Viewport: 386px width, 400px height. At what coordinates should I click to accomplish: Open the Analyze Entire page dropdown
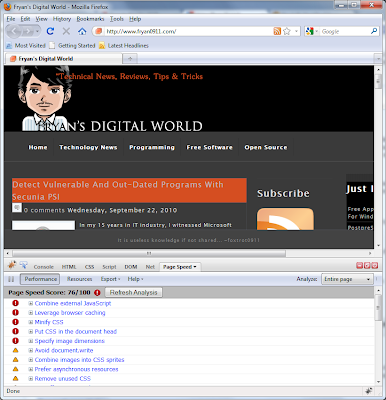pyautogui.click(x=347, y=279)
